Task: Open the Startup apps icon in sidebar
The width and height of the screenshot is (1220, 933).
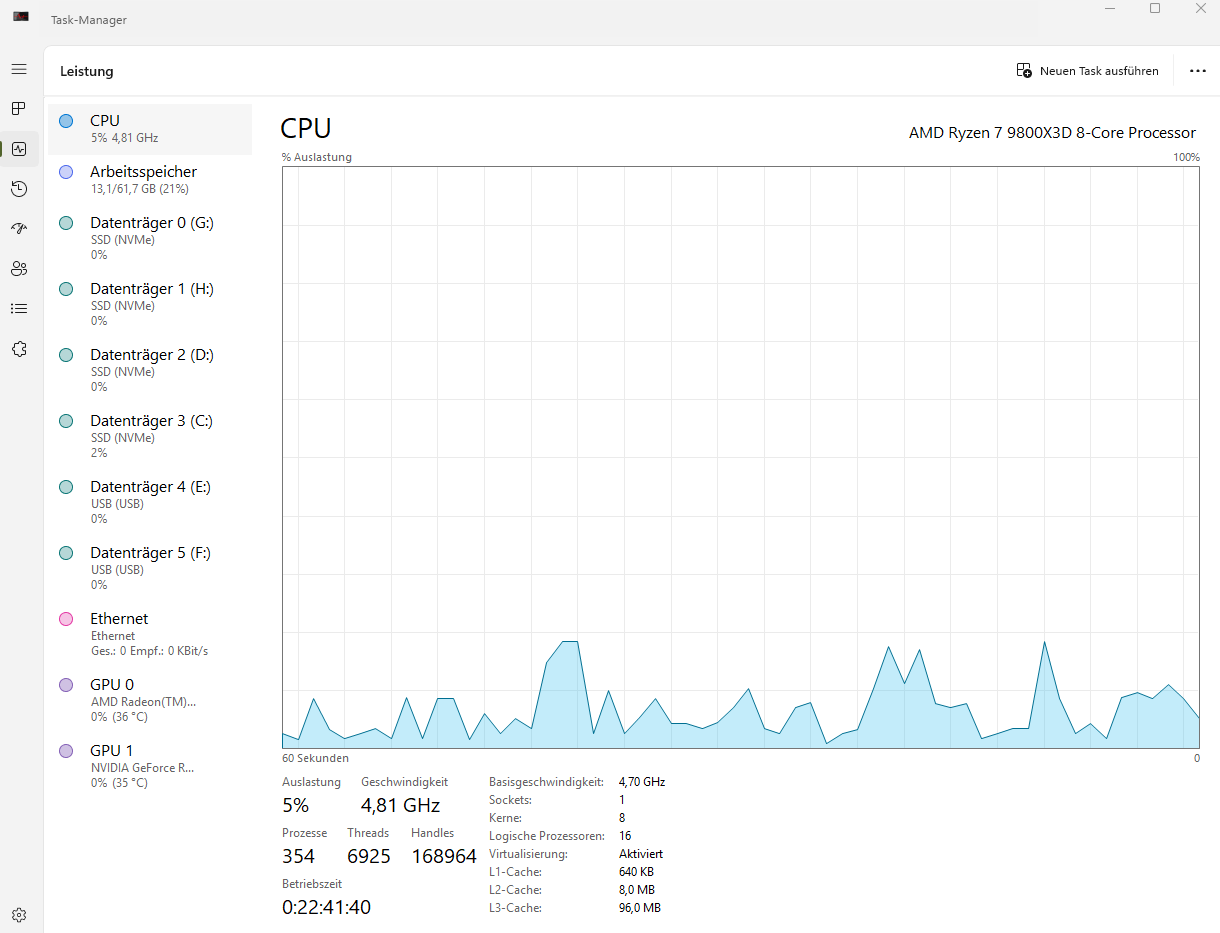Action: tap(19, 228)
